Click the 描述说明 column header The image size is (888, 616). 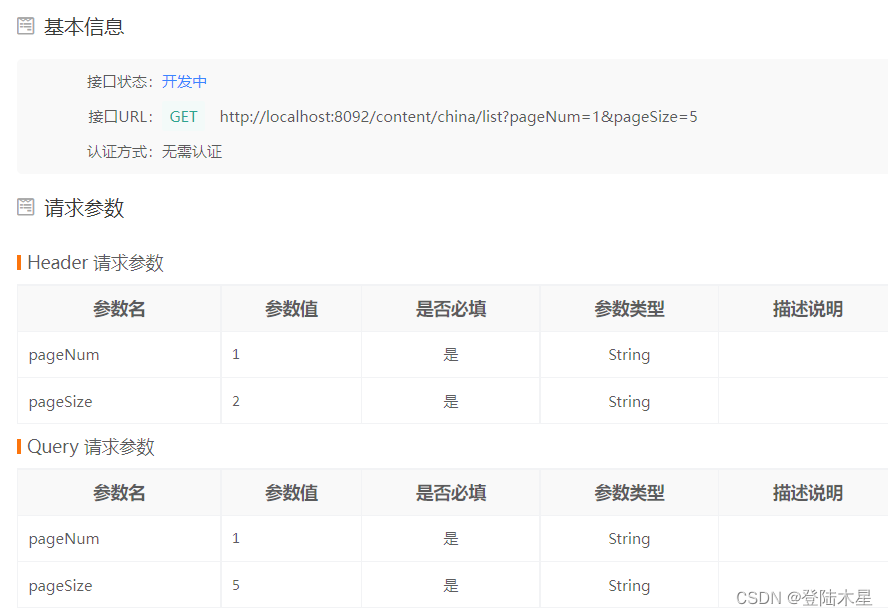click(807, 308)
